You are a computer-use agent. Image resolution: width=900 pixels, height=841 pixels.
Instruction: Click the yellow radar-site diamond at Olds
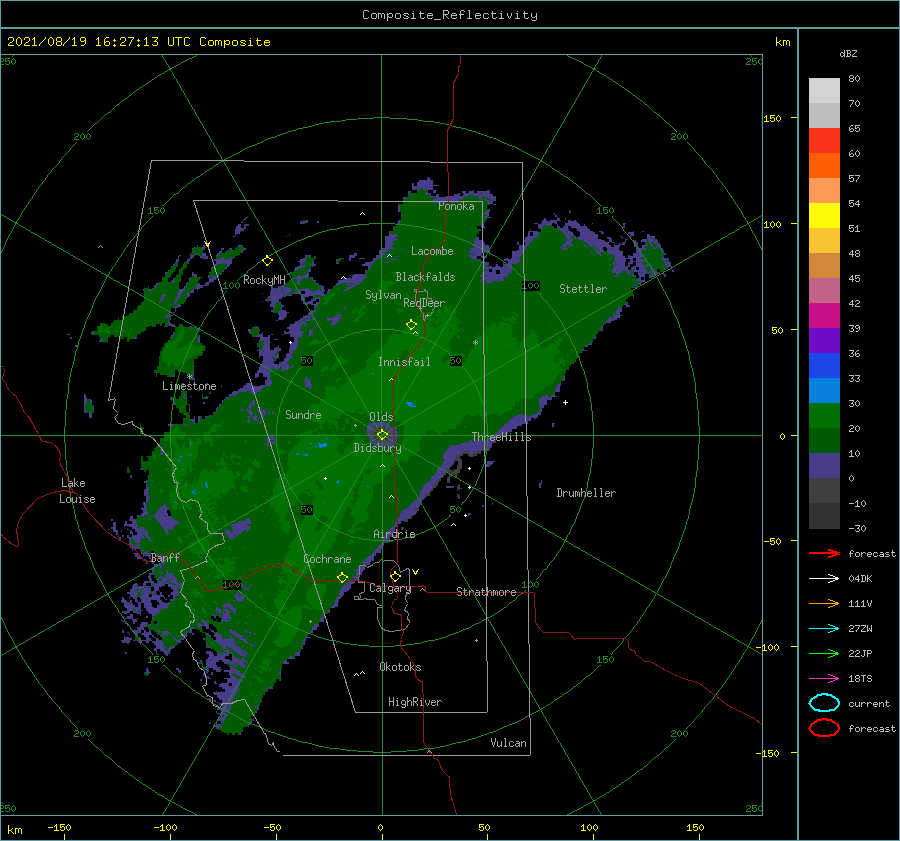pos(382,435)
